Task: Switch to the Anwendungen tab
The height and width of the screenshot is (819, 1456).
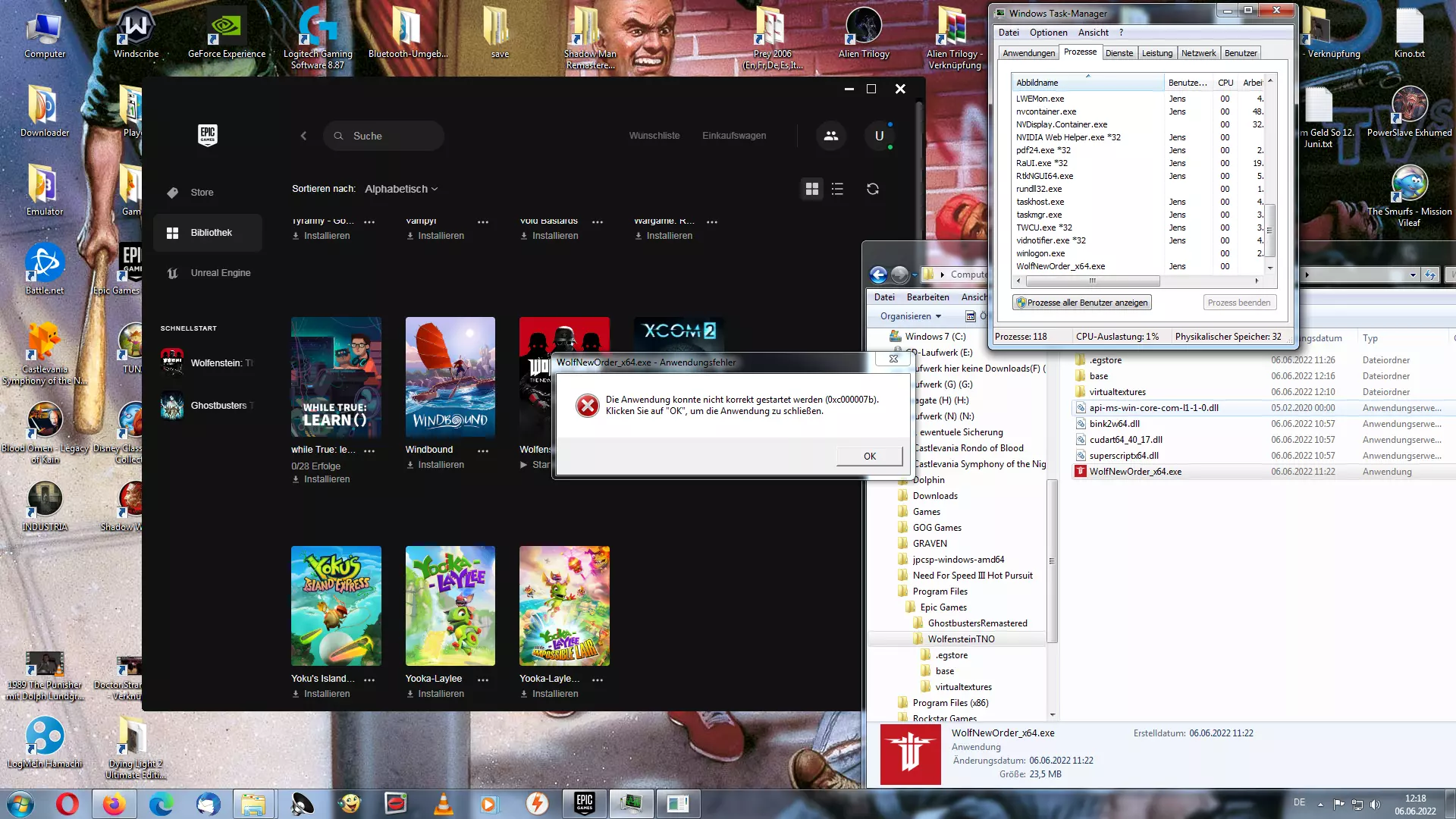Action: tap(1028, 53)
